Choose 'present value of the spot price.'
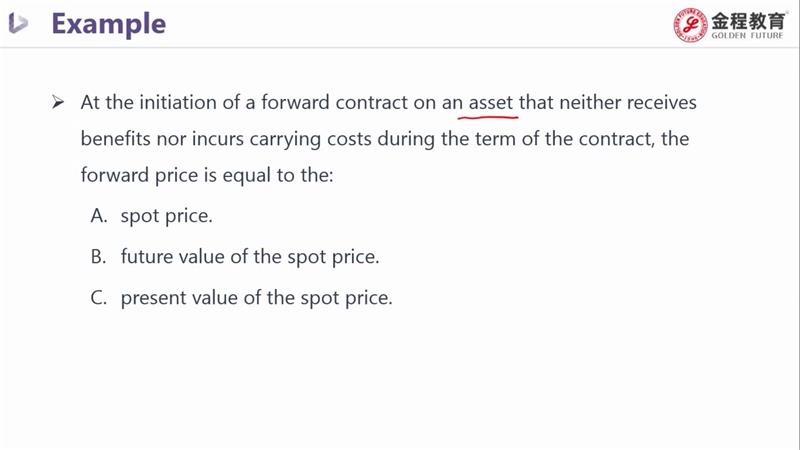 256,297
